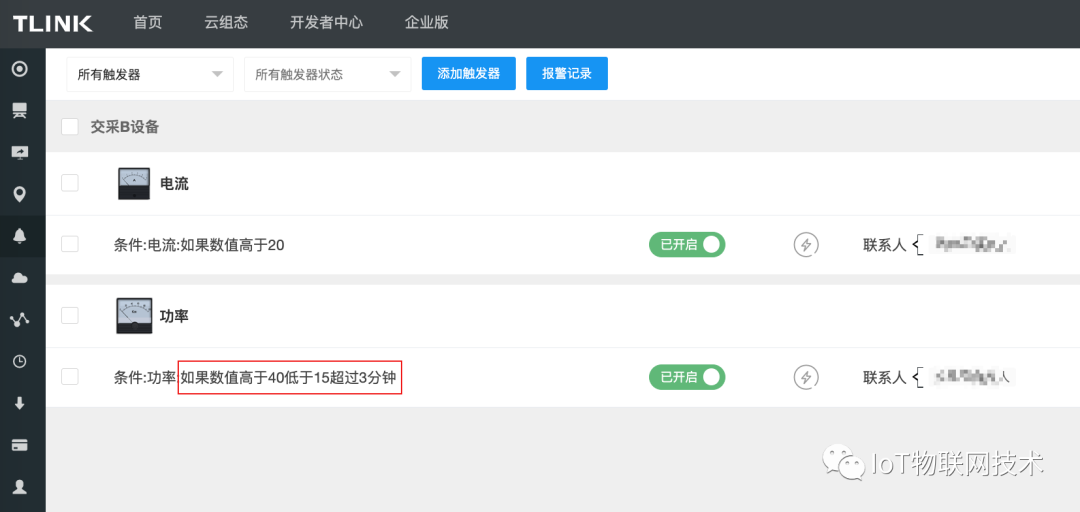Expand the 所有触发器 dropdown
The image size is (1080, 512).
pyautogui.click(x=149, y=74)
